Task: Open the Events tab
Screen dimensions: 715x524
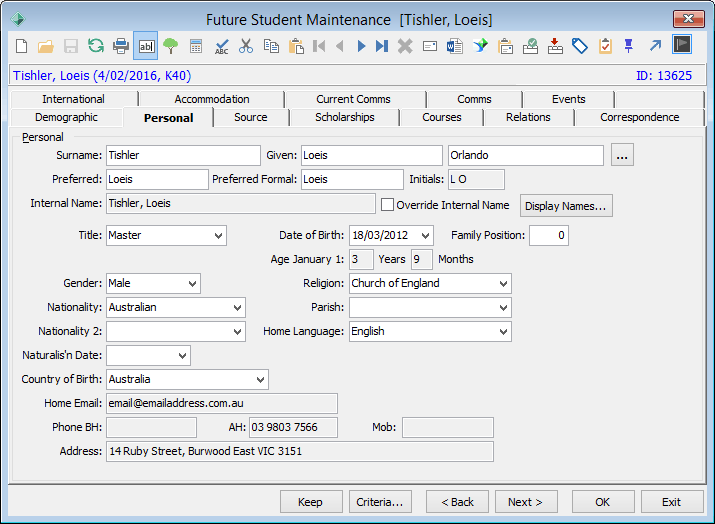Action: (x=569, y=99)
